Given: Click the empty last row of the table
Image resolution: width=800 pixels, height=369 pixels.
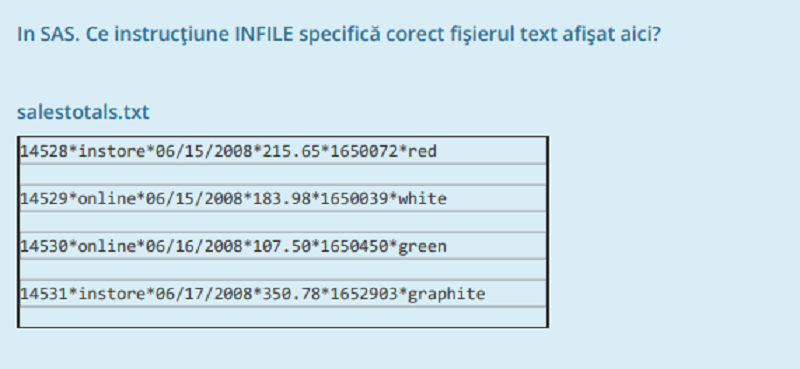Looking at the screenshot, I should [283, 316].
